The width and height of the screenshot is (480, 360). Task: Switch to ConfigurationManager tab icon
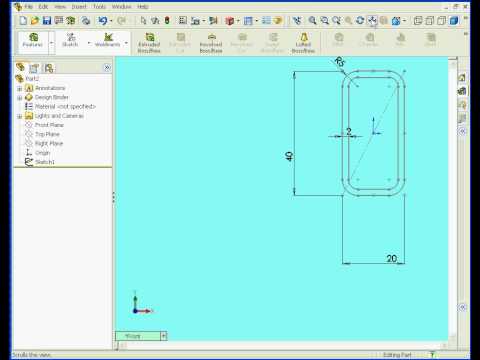(x=49, y=68)
